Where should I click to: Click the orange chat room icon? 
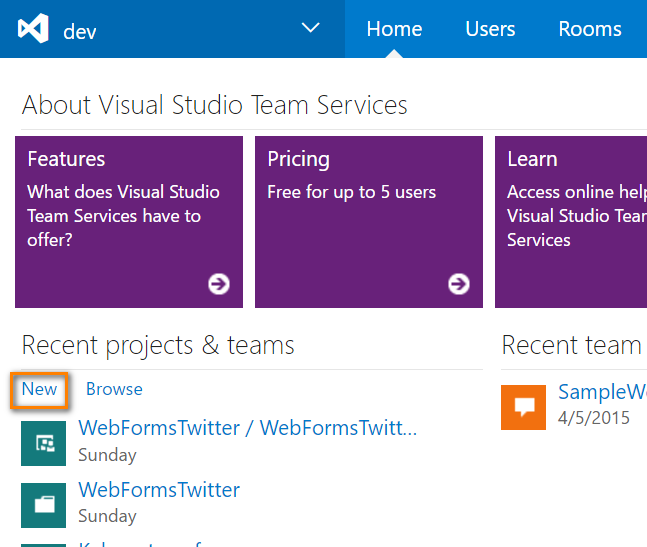point(523,408)
